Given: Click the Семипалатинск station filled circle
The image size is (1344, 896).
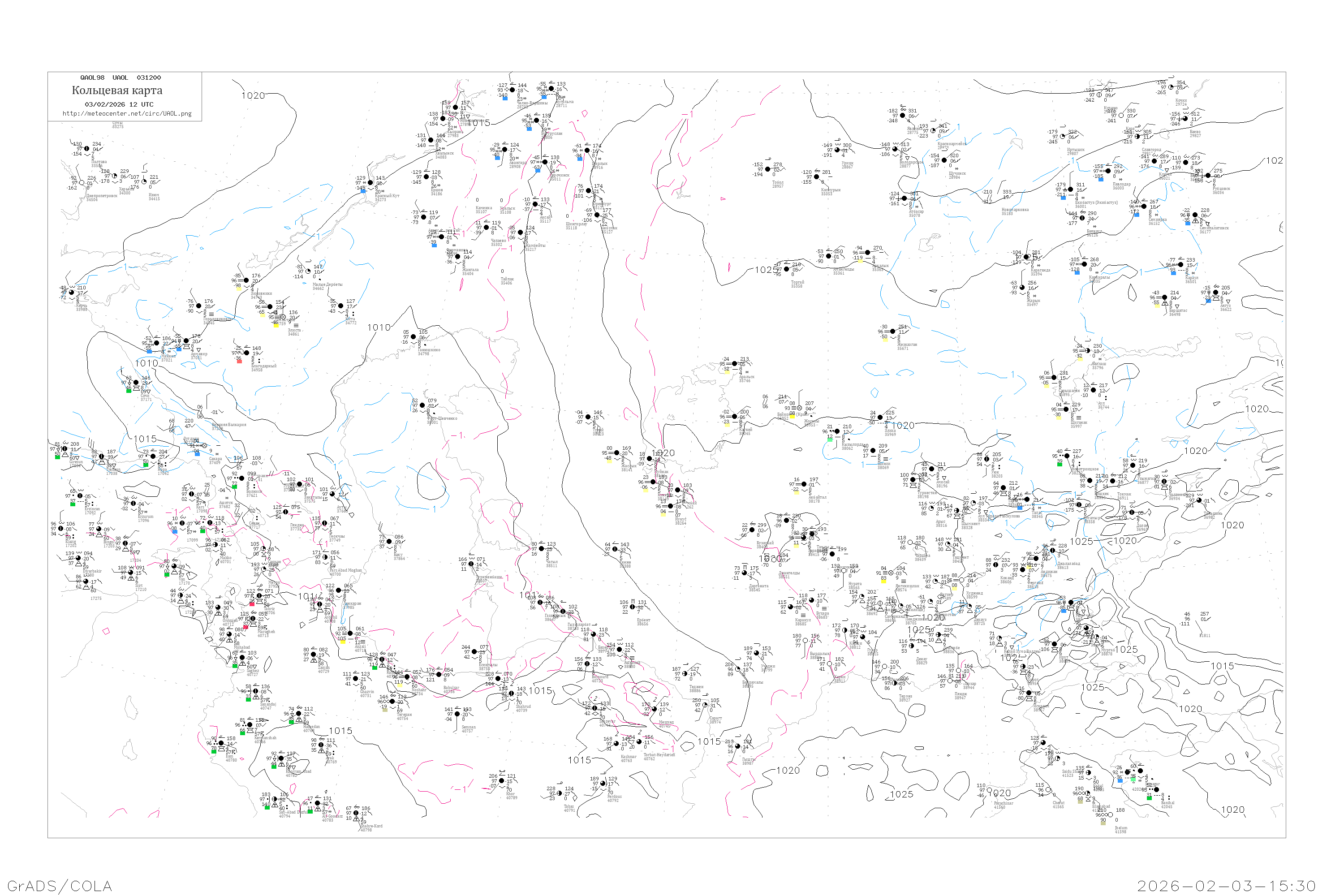Looking at the screenshot, I should tap(1195, 215).
